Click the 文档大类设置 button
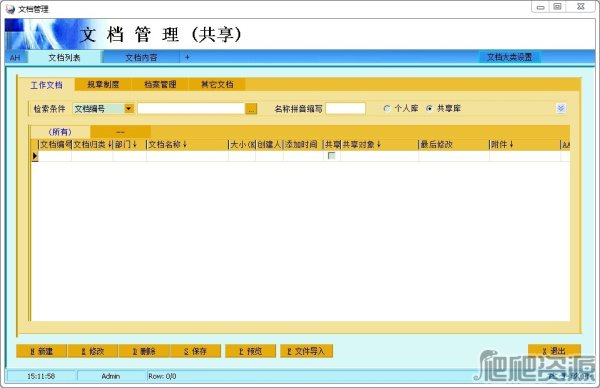Screen dimensions: 600x388 509,57
